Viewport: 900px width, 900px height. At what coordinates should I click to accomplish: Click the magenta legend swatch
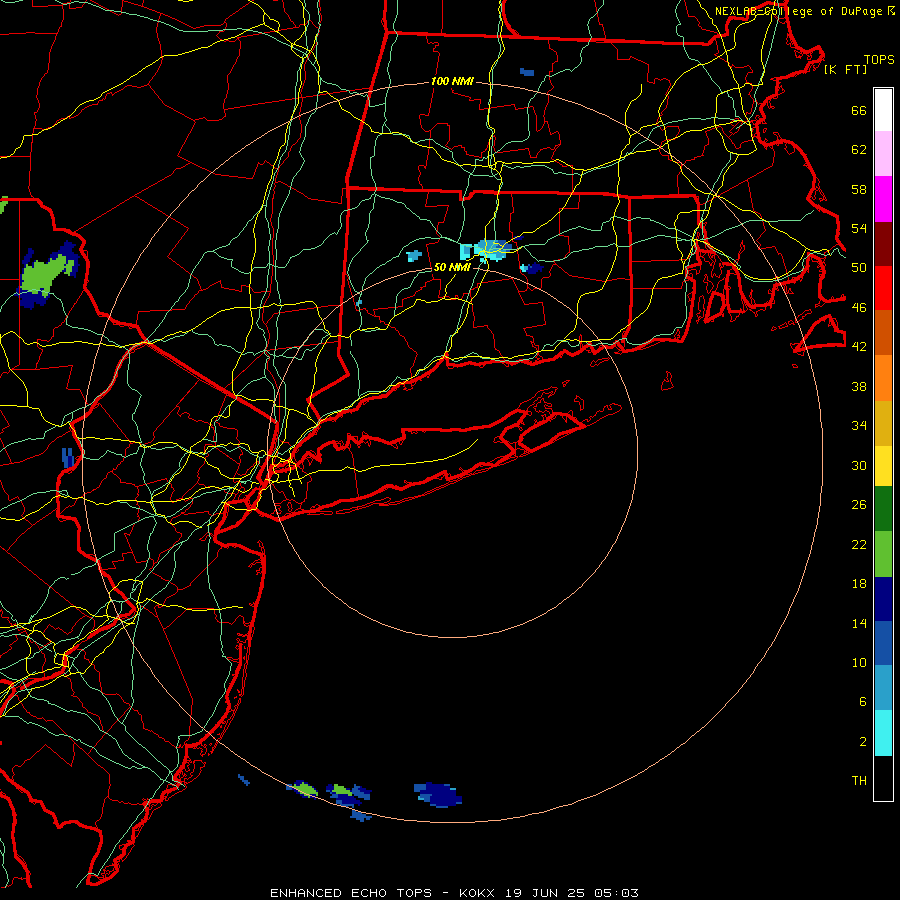[x=883, y=199]
